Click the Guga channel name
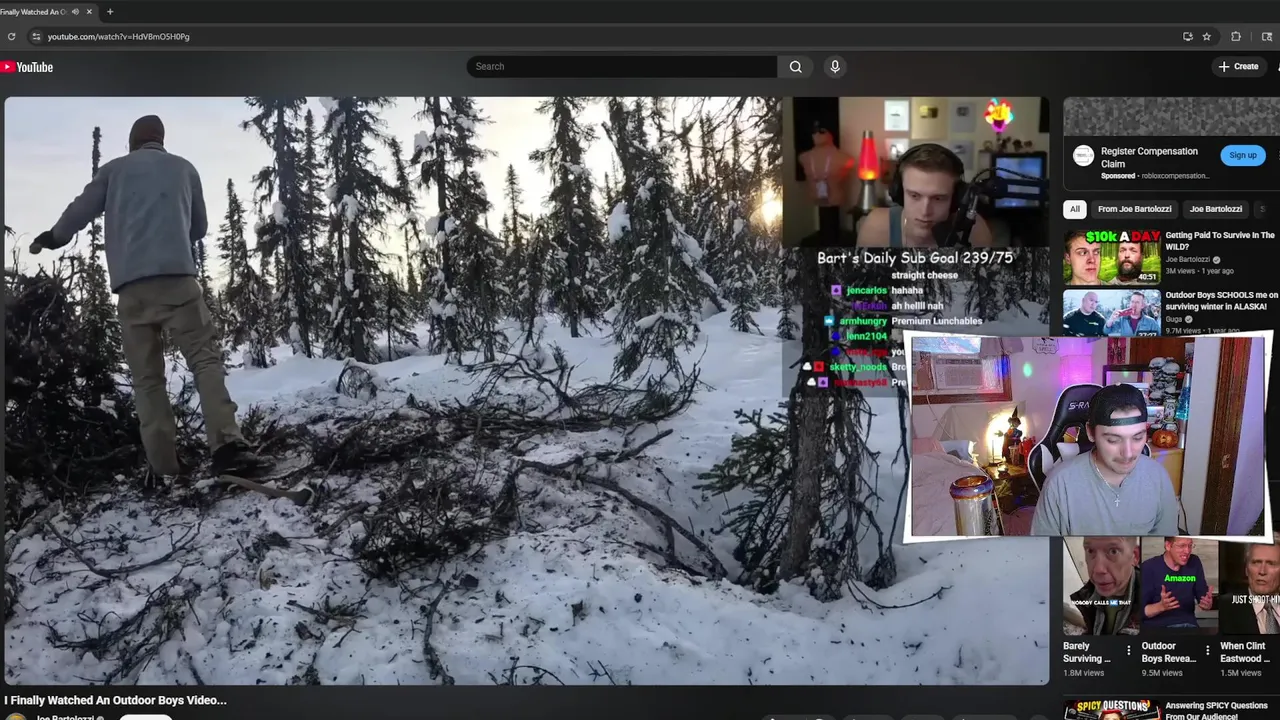 pos(1174,319)
